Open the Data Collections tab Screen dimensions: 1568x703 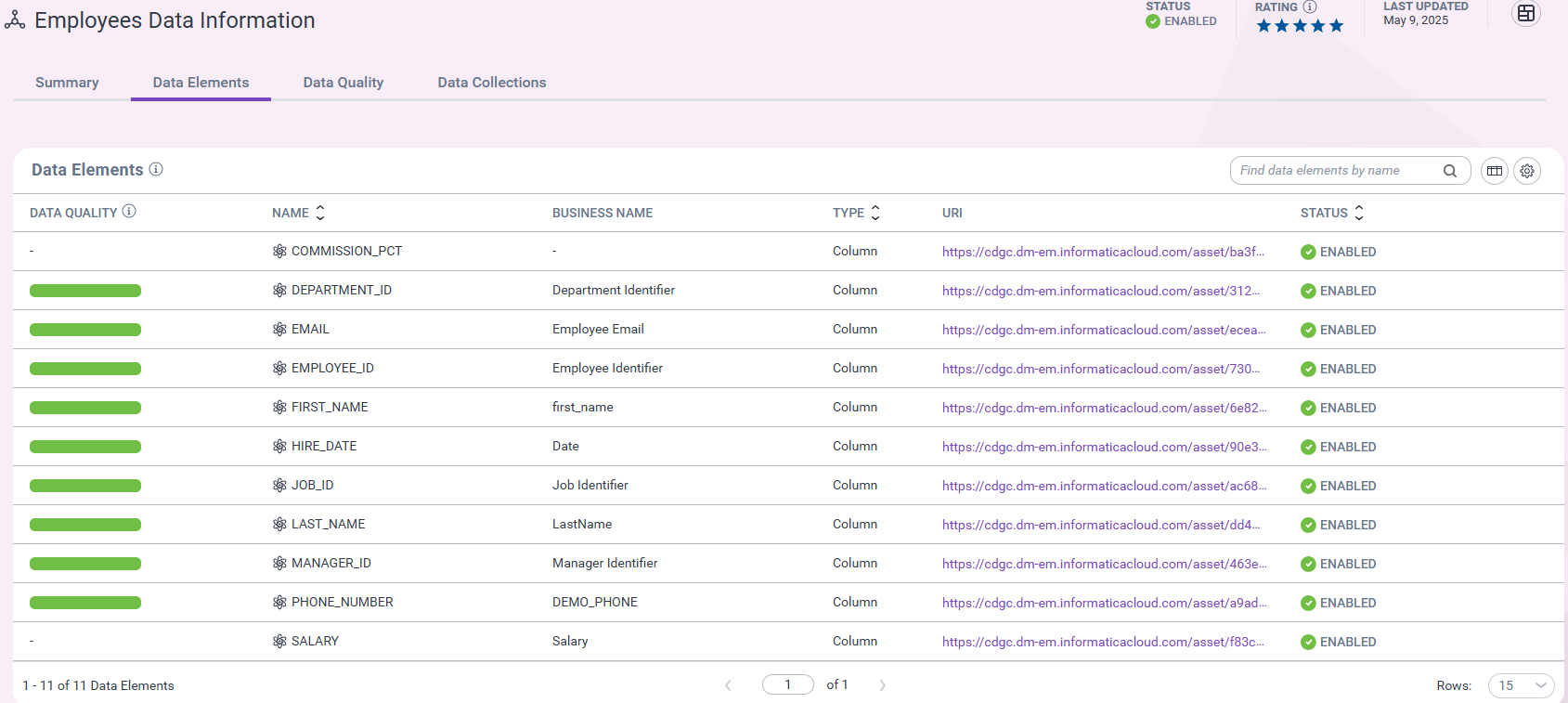point(492,83)
